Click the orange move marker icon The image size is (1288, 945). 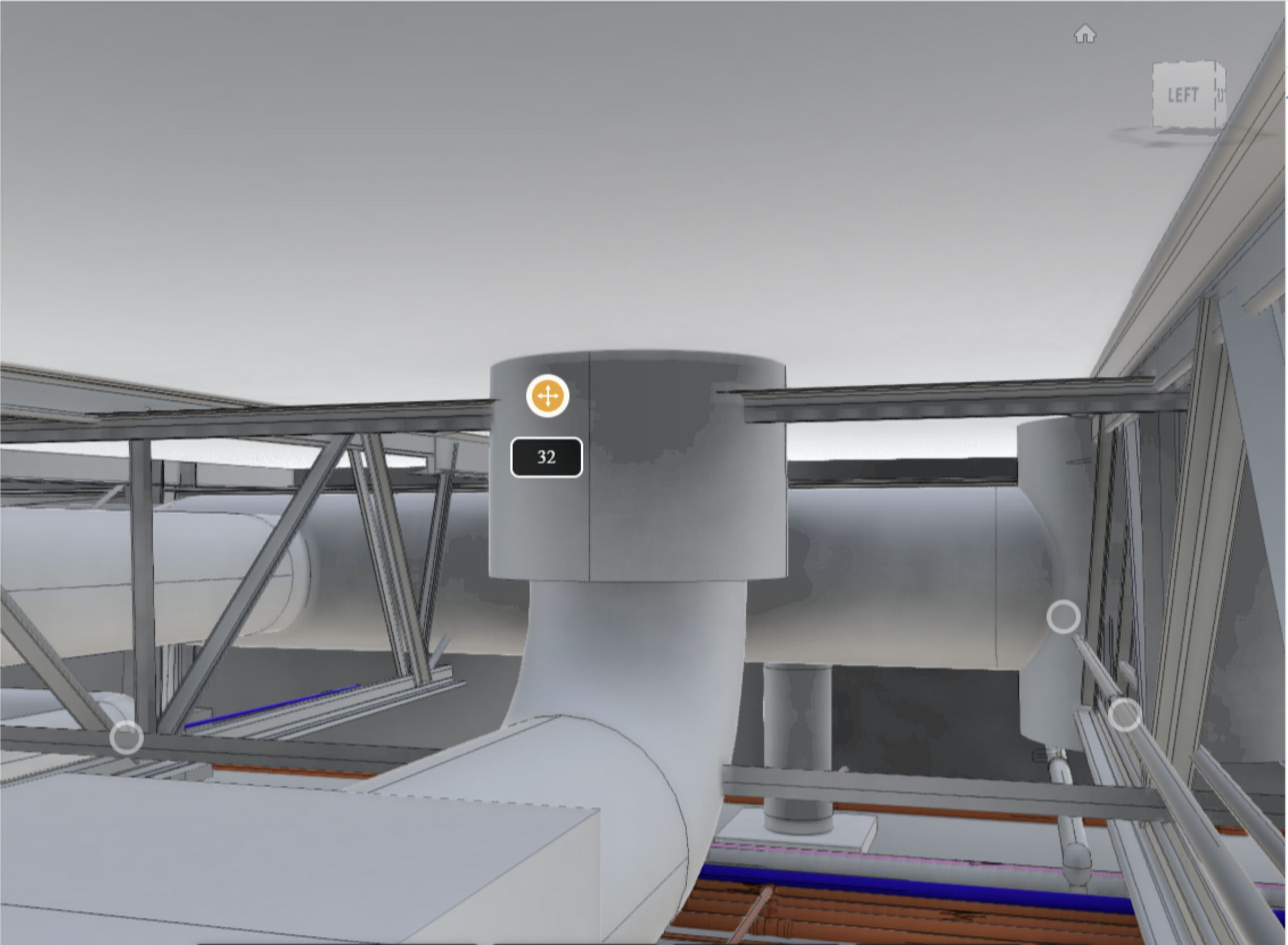547,396
